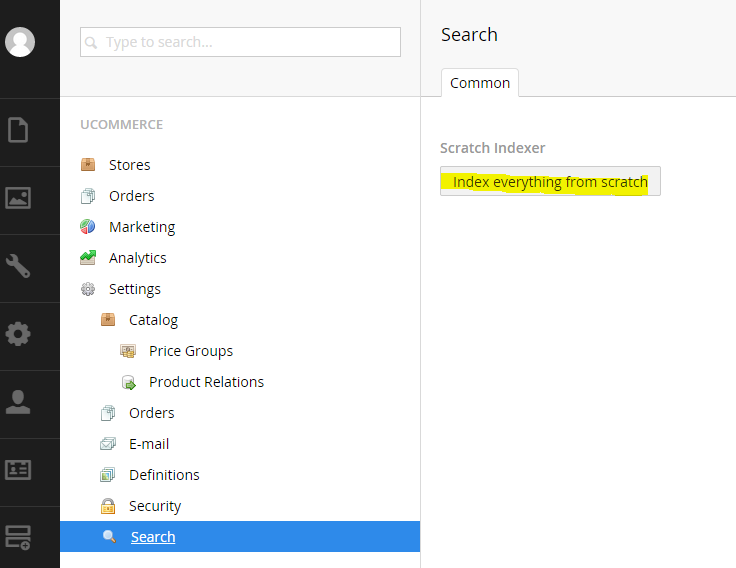This screenshot has height=568, width=736.
Task: Select the Stores tree node
Action: coord(130,165)
